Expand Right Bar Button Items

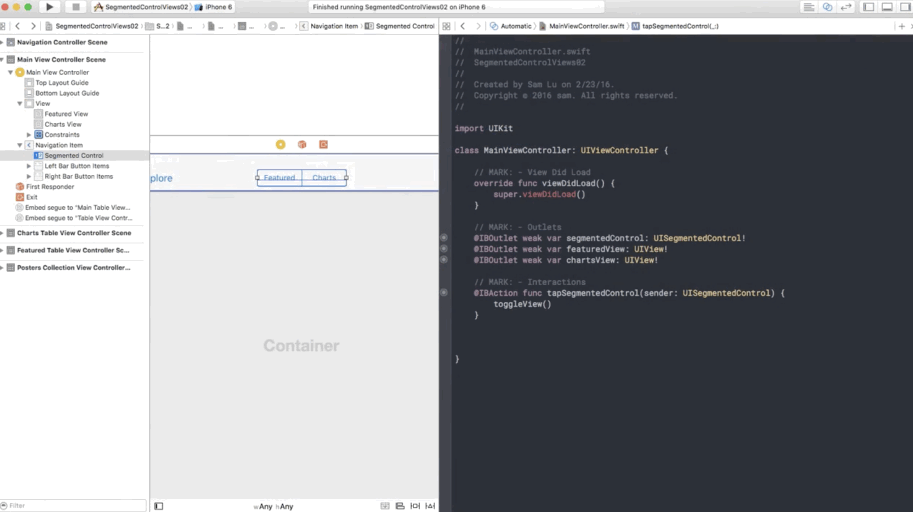(29, 176)
